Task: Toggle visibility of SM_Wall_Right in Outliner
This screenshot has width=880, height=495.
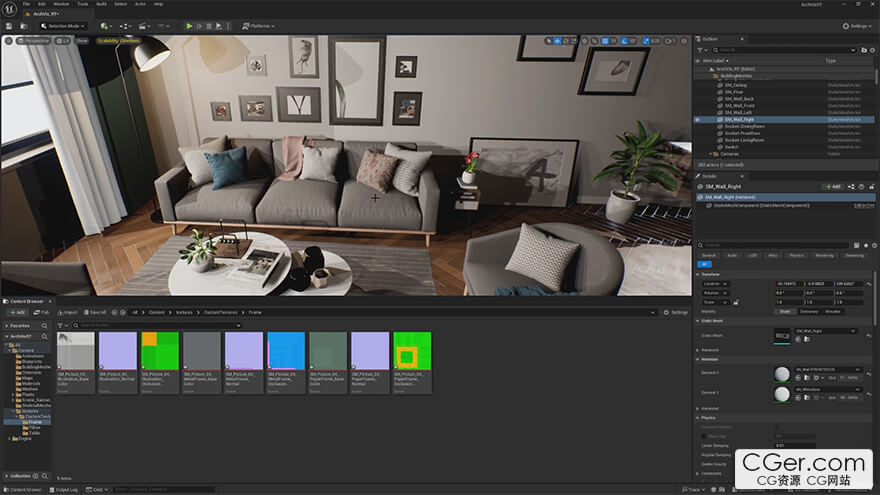Action: pos(697,119)
